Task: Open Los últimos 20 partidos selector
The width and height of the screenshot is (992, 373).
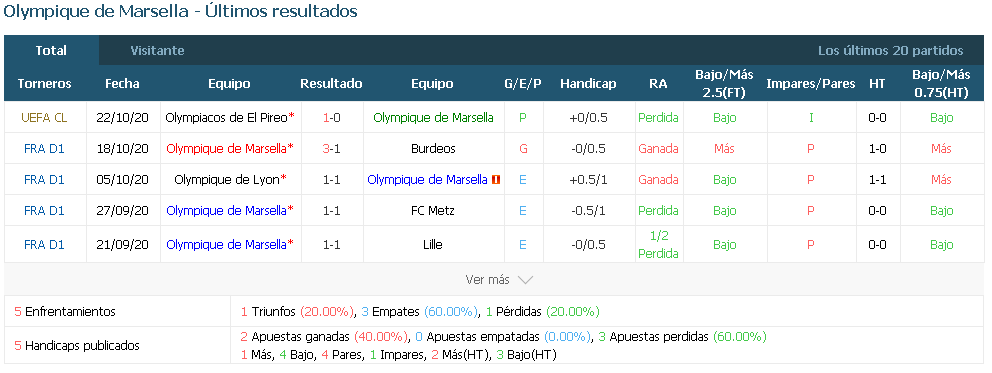Action: pos(890,51)
